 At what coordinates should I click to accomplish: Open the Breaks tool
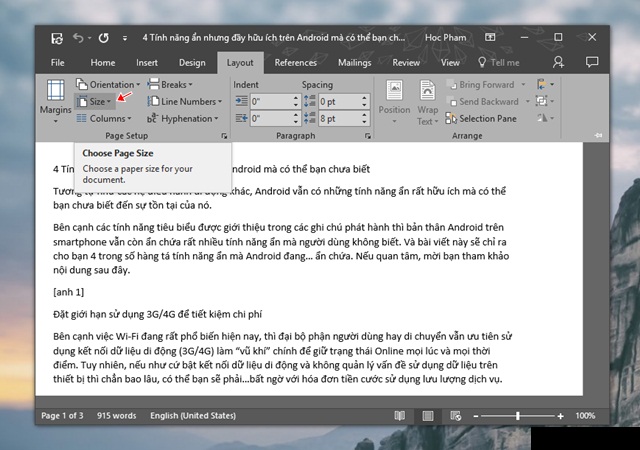tap(172, 85)
